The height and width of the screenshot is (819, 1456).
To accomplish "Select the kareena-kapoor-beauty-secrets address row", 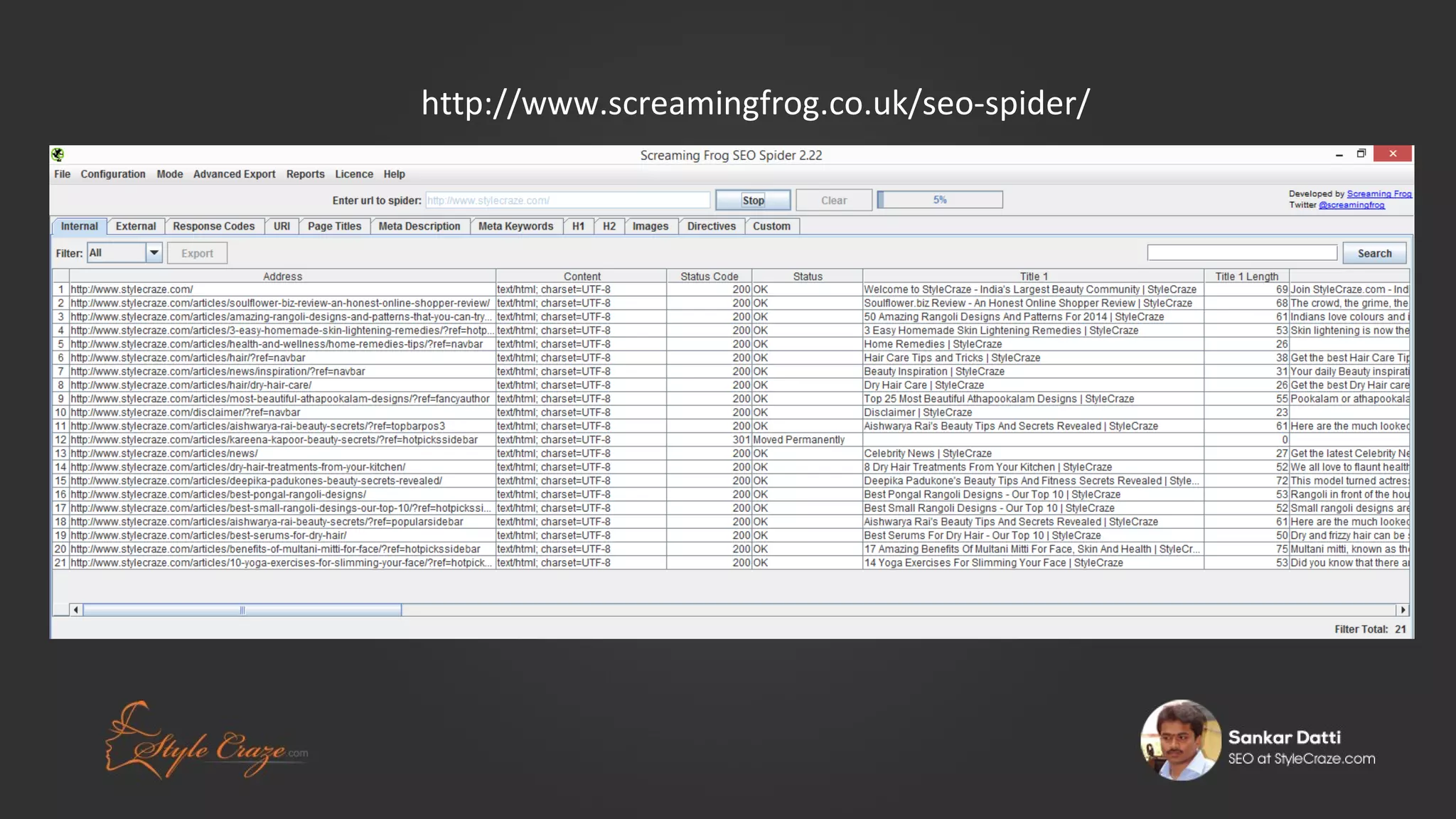I will [282, 439].
